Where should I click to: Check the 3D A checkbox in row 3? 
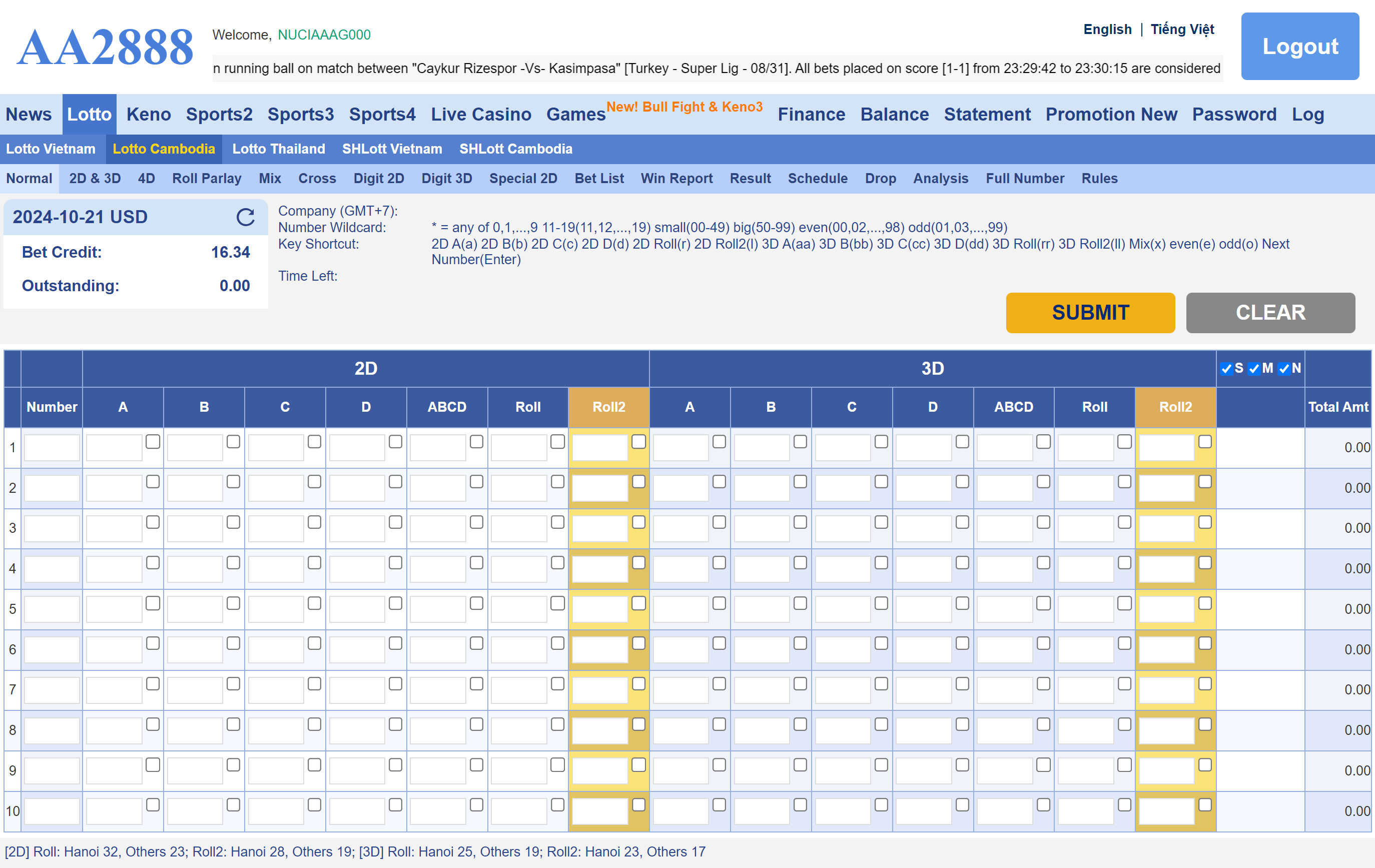pos(719,522)
